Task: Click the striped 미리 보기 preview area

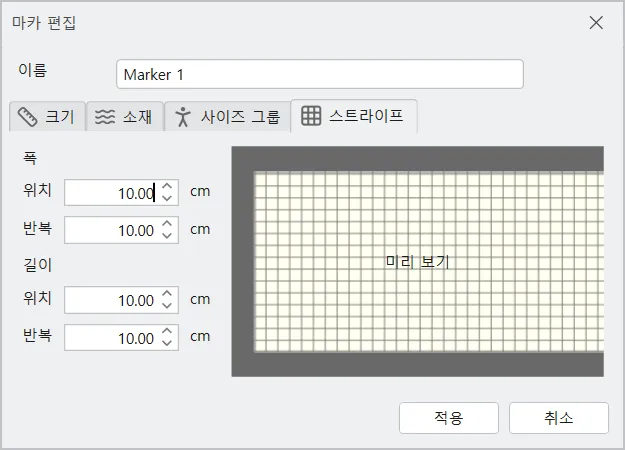Action: [417, 261]
